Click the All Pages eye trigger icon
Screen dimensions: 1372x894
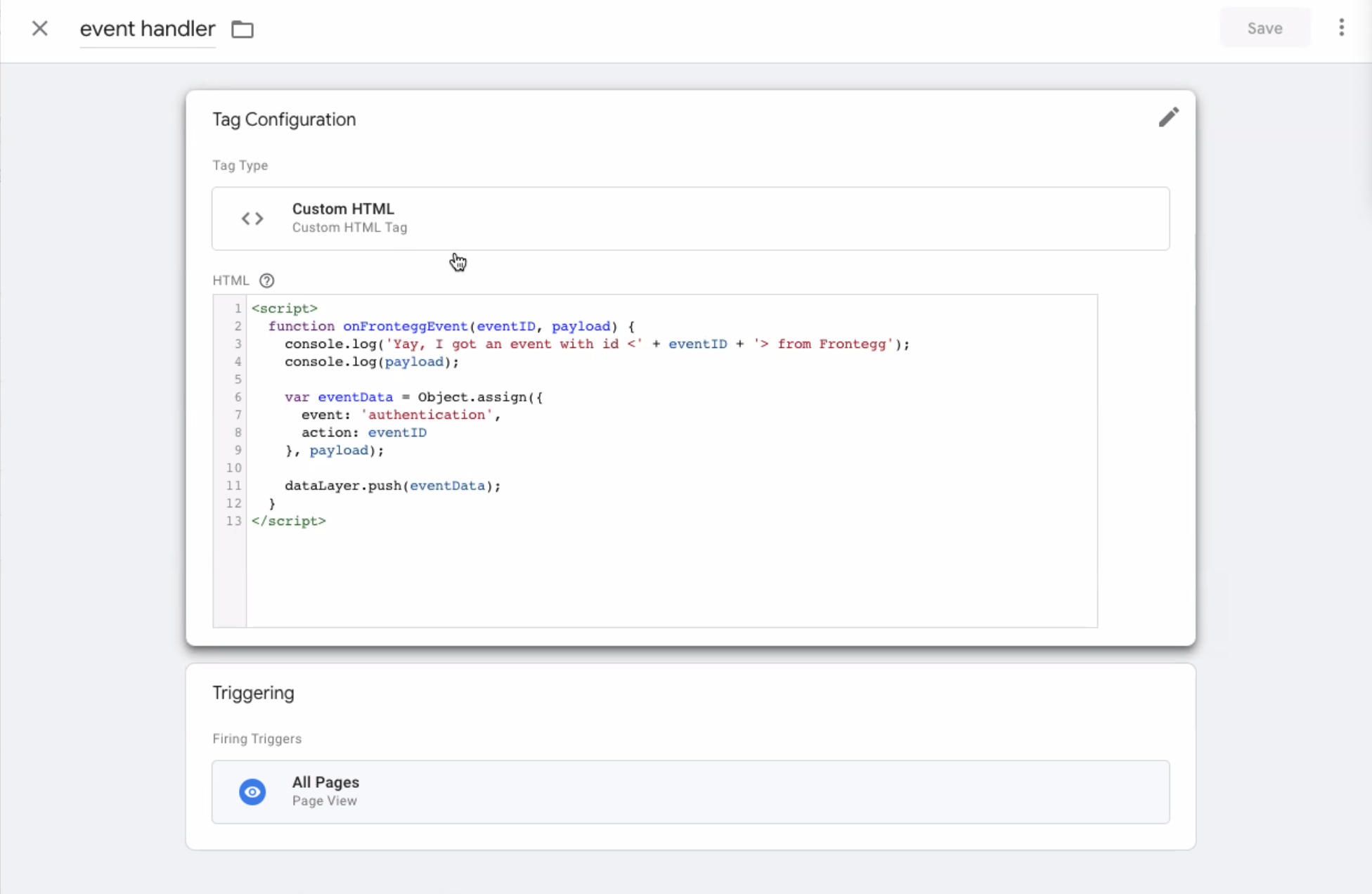[252, 791]
